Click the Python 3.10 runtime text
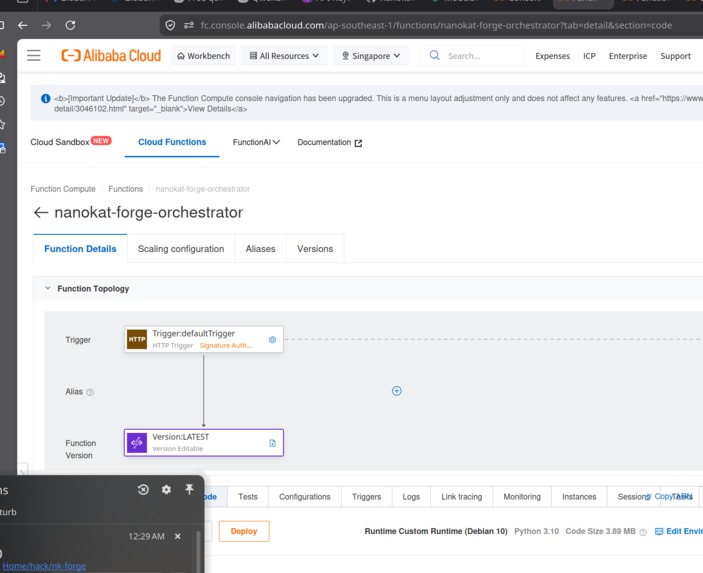The image size is (703, 573). tap(536, 531)
